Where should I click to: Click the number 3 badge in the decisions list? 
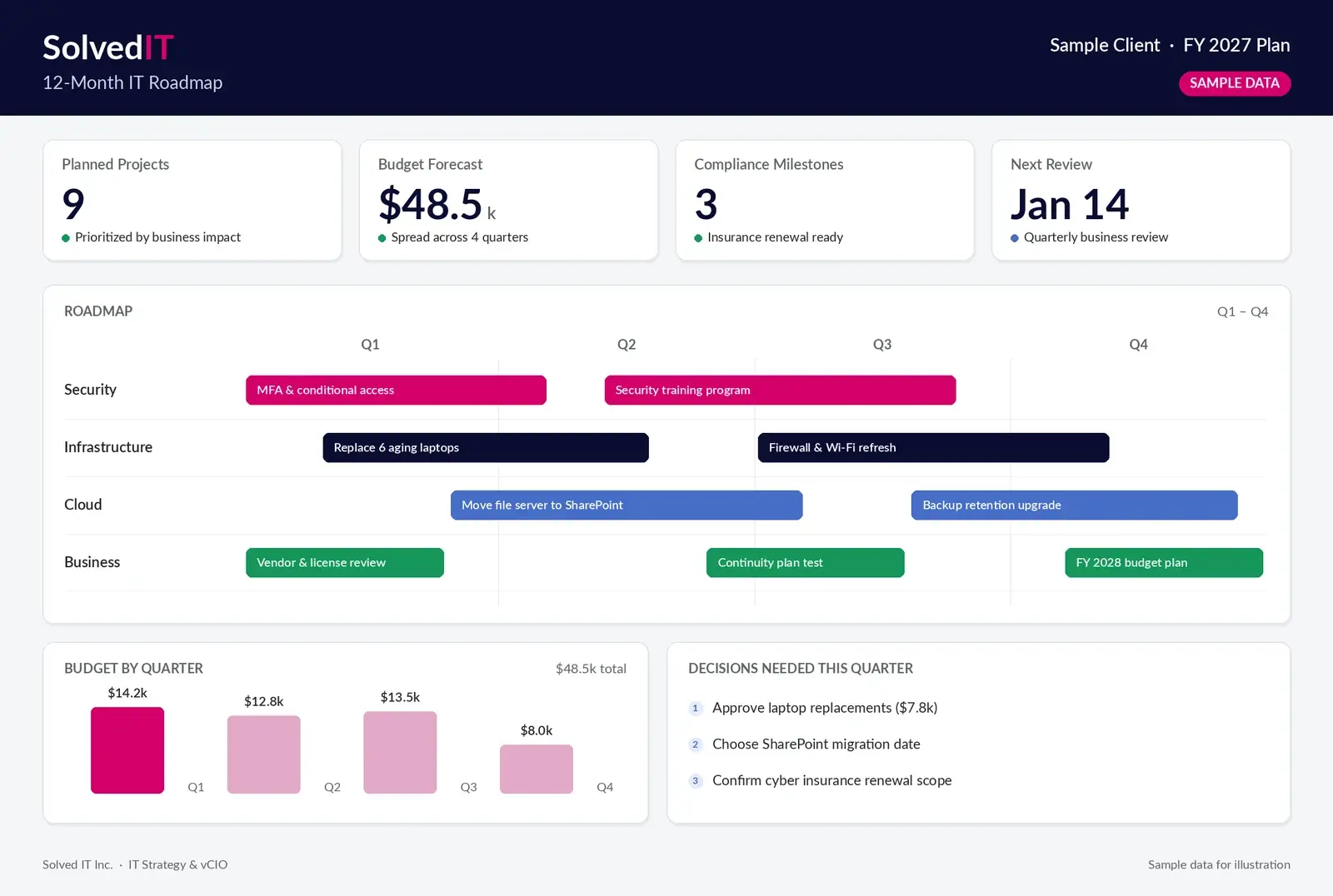point(696,781)
